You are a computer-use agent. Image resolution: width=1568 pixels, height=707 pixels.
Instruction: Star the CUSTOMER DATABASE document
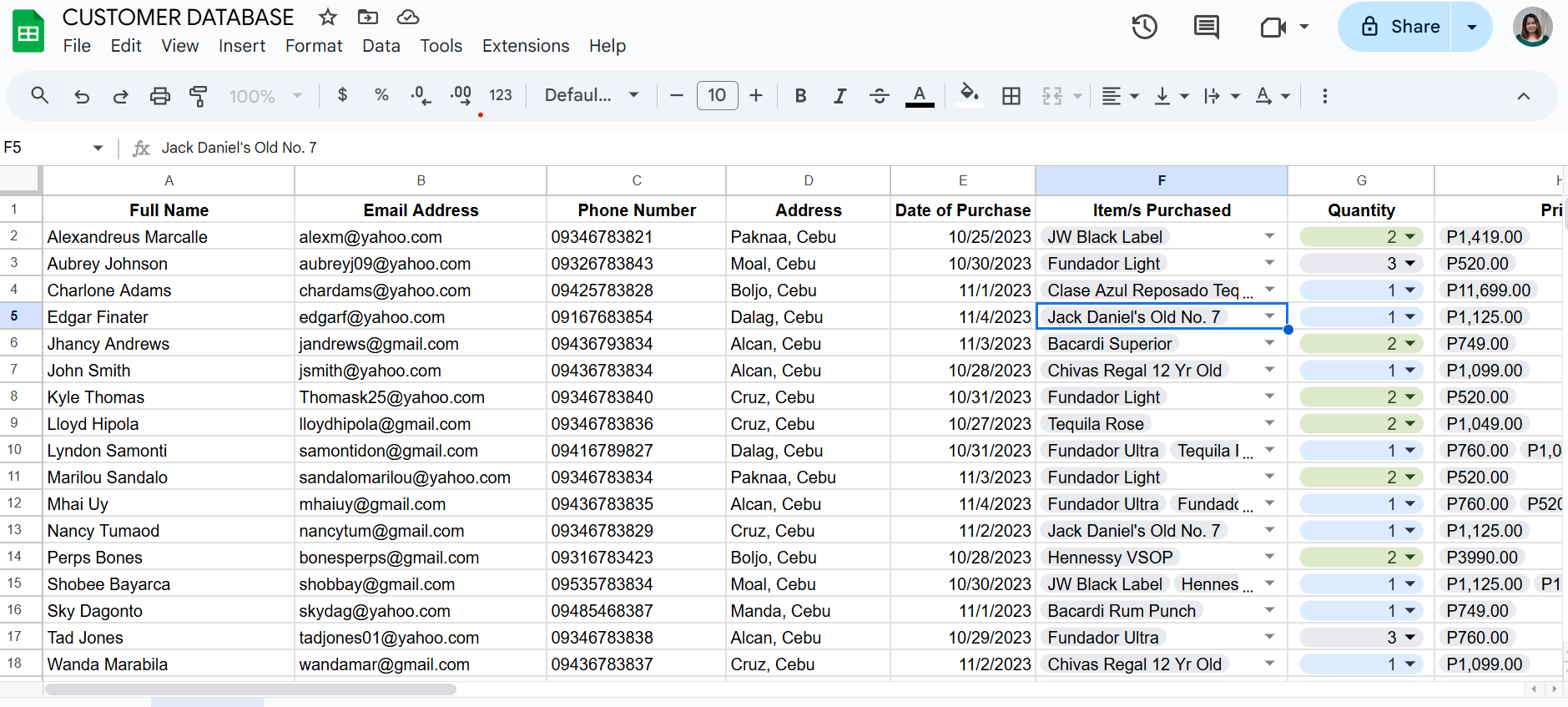328,17
